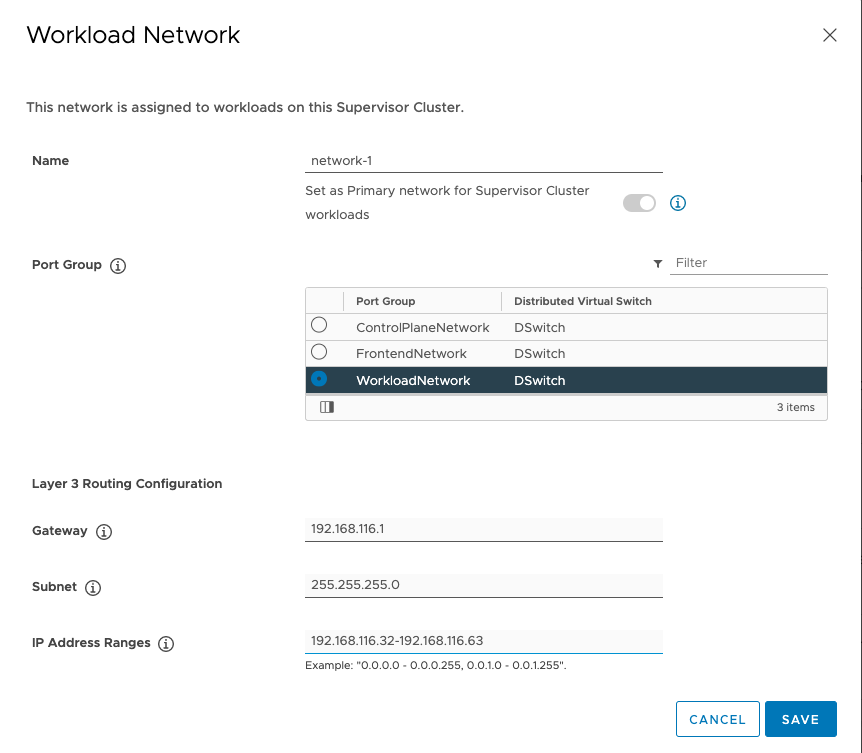Open the column picker icon in table footer
862x753 pixels.
coord(326,407)
